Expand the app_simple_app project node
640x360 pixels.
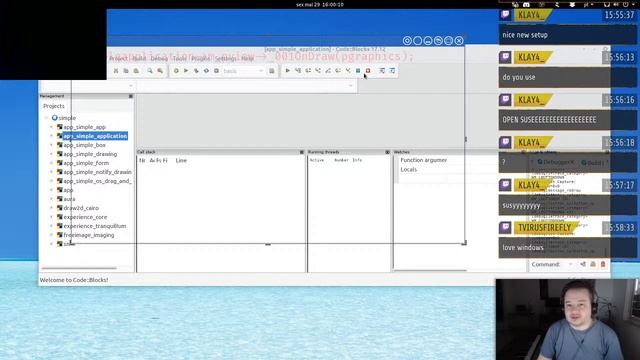point(51,127)
